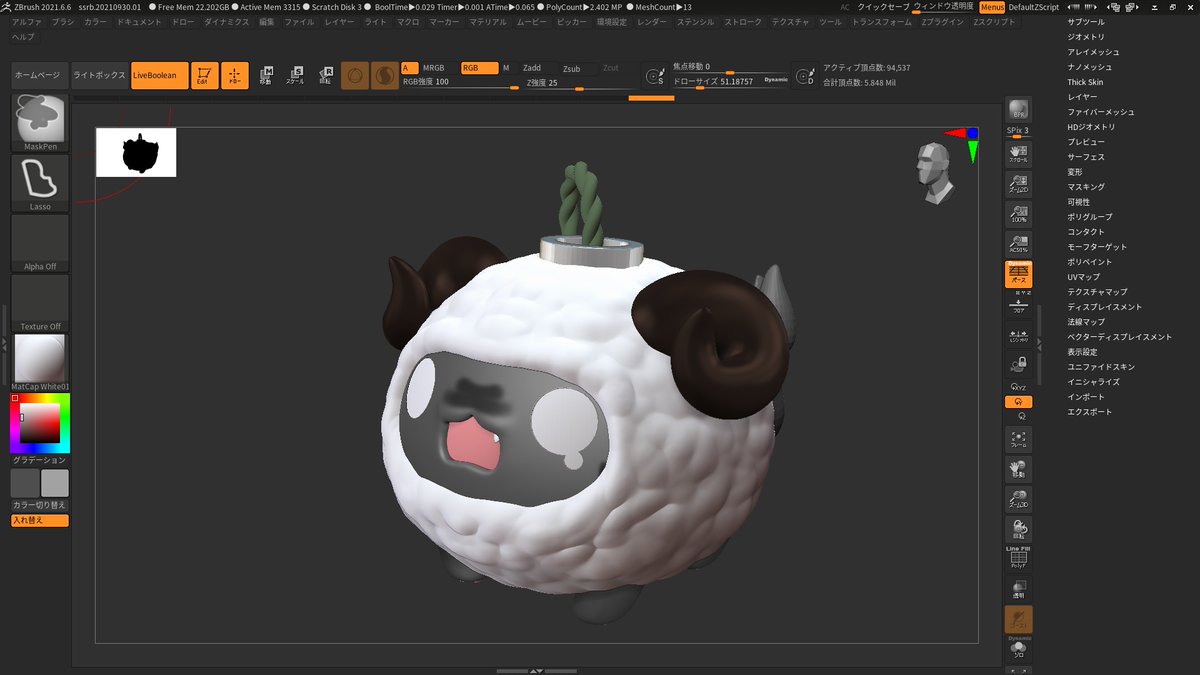The width and height of the screenshot is (1200, 675).
Task: Click the BPR render button
Action: coord(1018,110)
